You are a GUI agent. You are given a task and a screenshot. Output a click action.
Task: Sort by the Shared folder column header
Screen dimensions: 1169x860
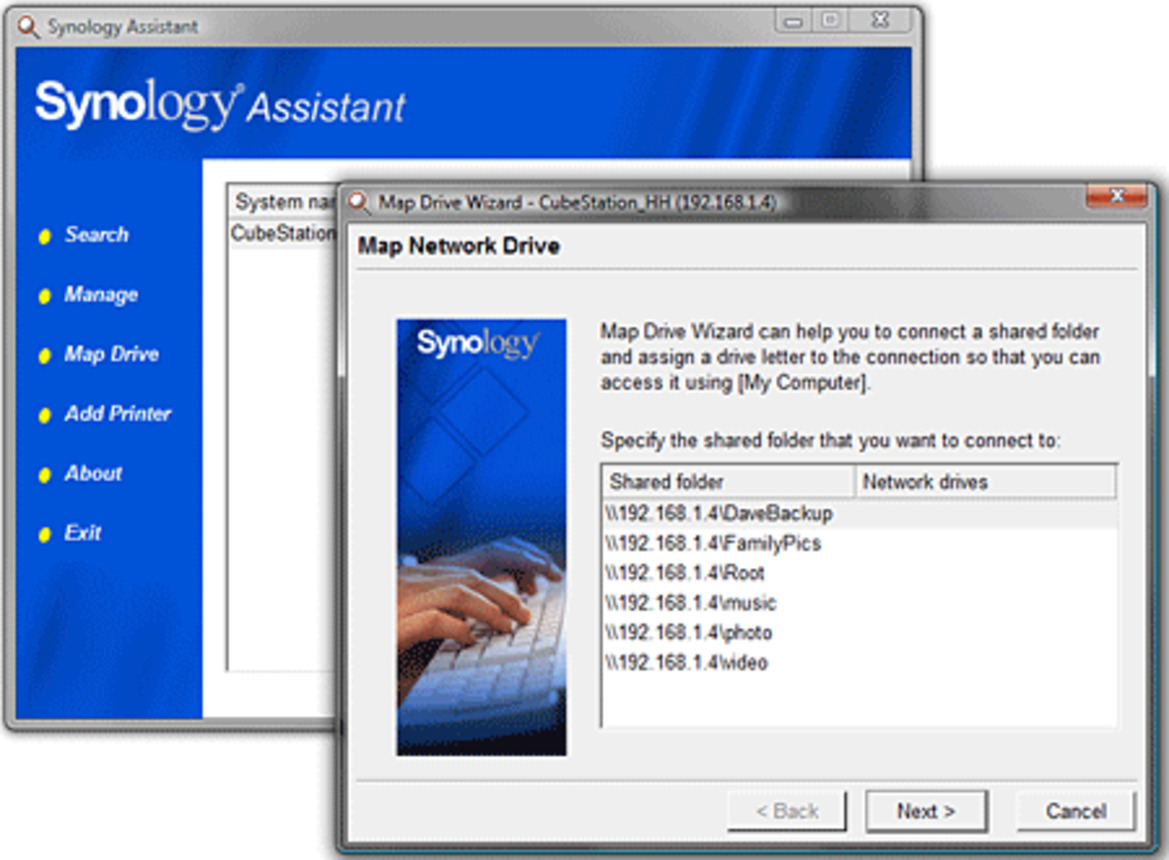(x=728, y=481)
